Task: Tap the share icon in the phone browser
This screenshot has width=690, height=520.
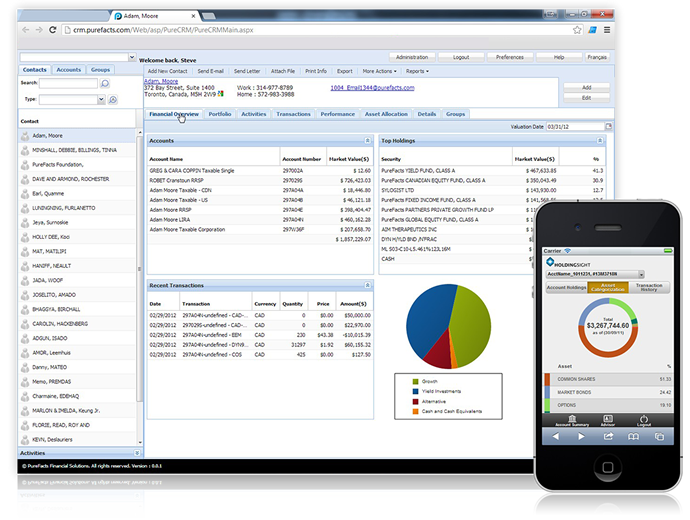Action: click(608, 436)
